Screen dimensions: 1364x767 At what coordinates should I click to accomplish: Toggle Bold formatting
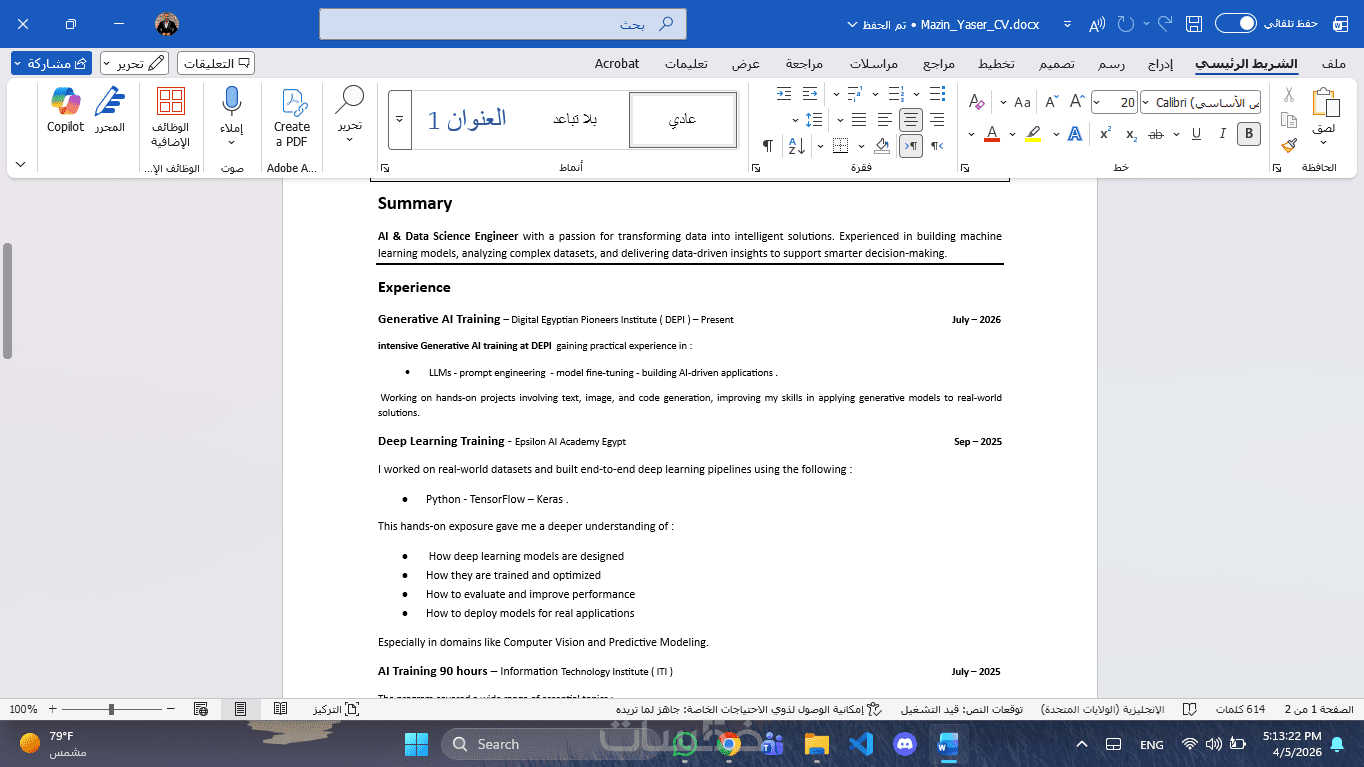point(1248,134)
